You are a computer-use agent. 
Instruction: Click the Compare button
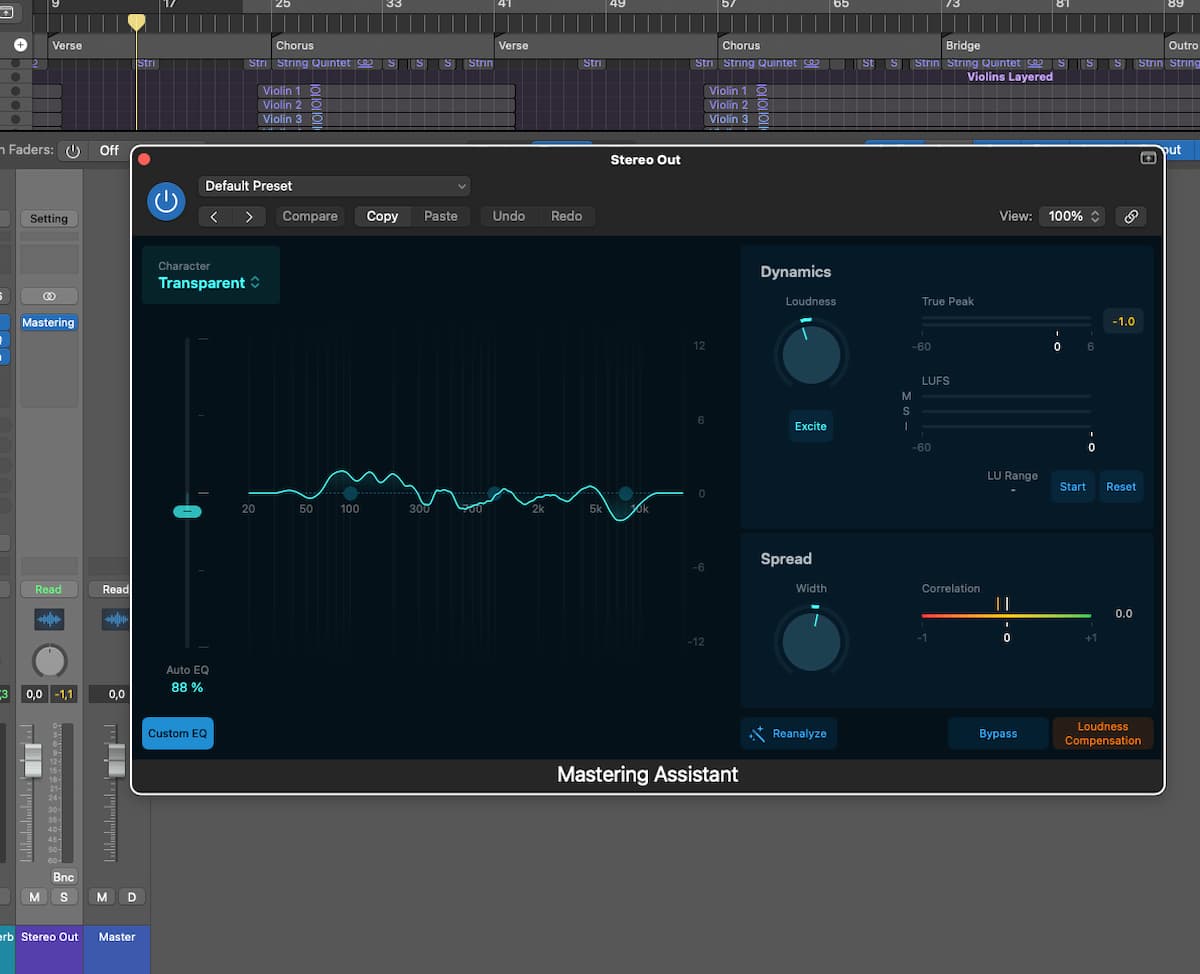(x=310, y=216)
